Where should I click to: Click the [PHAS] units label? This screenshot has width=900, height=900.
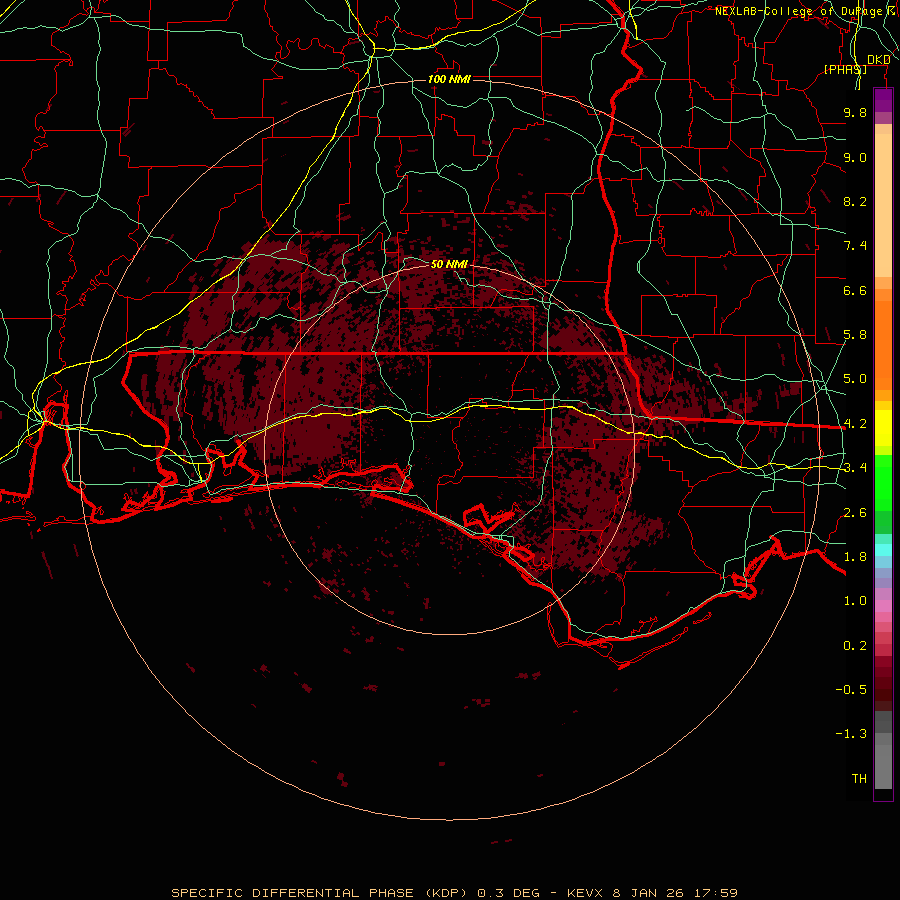click(x=845, y=69)
